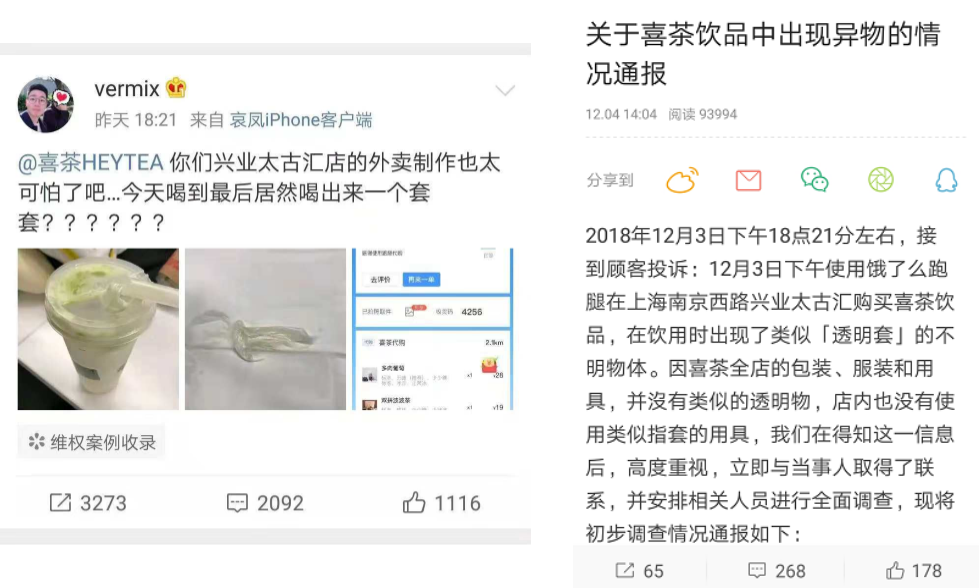Open the 2092 comments on vermix's post

click(265, 503)
